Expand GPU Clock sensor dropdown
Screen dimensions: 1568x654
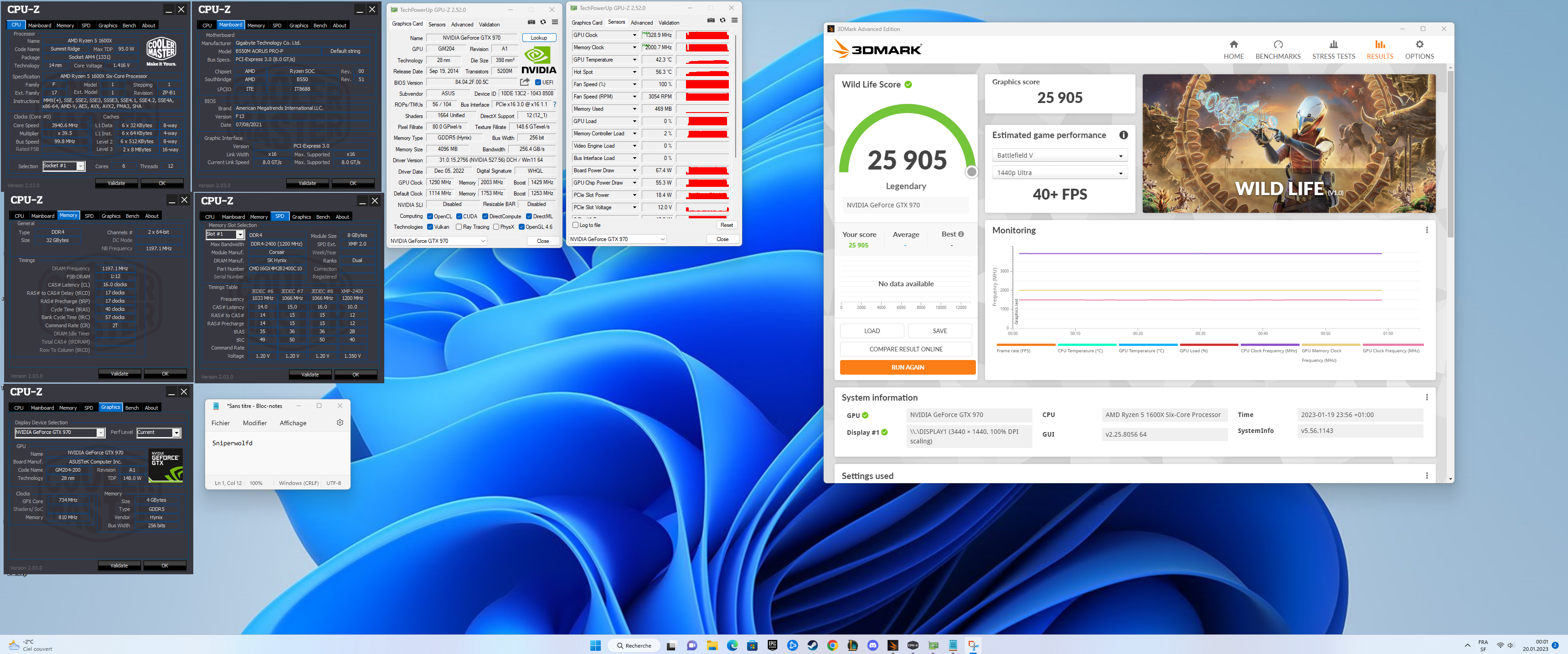(634, 35)
